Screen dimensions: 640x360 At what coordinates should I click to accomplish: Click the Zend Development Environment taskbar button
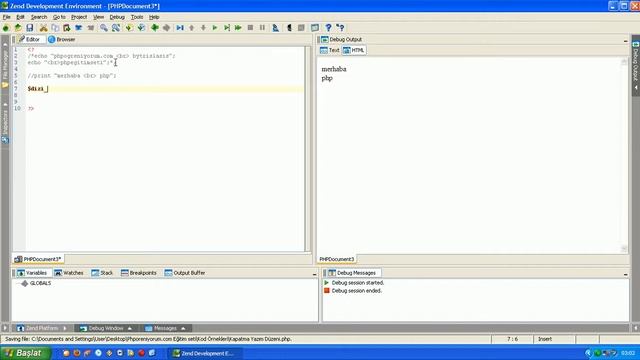(x=205, y=353)
